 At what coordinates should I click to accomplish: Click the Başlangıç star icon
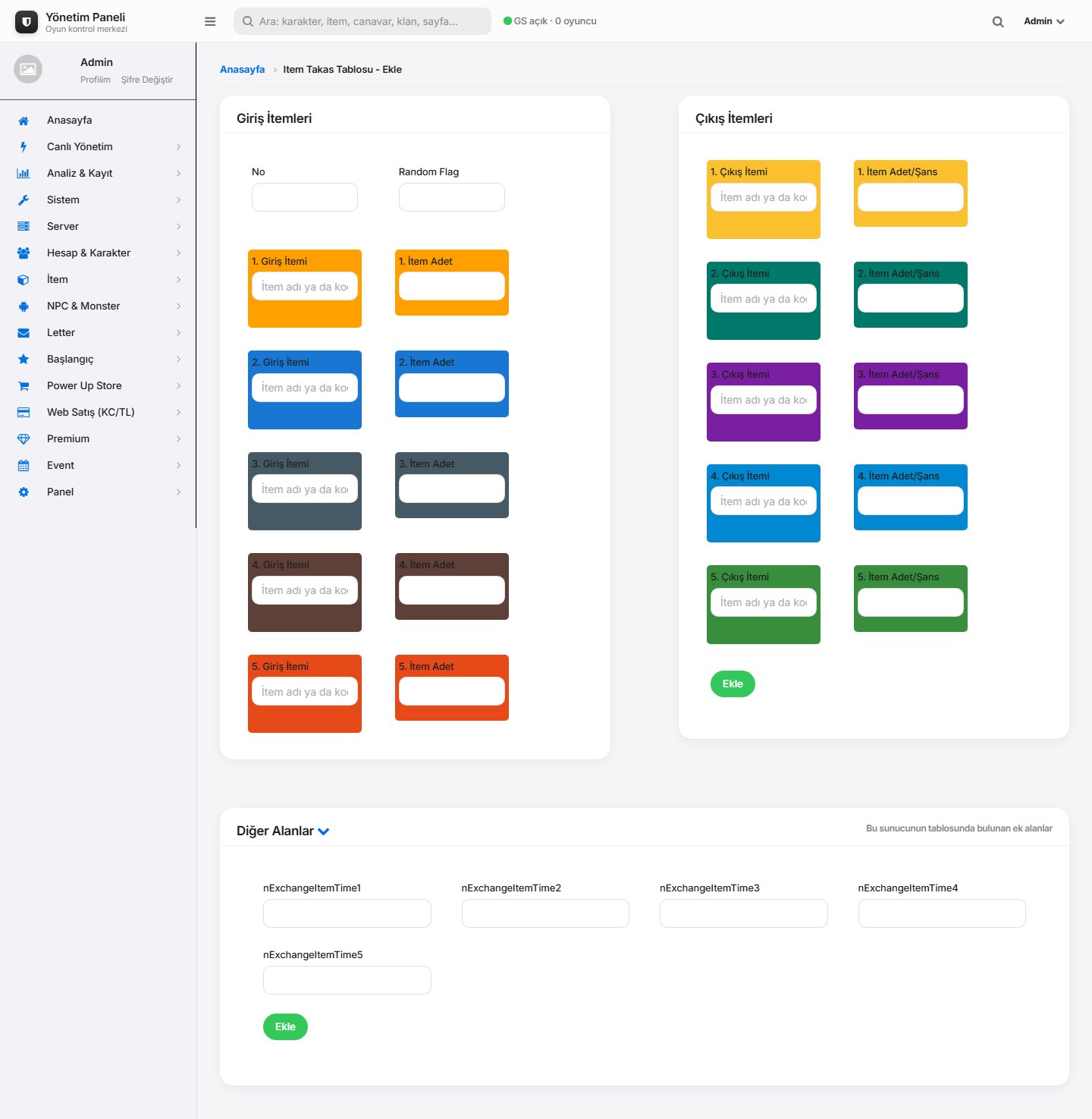(x=24, y=360)
